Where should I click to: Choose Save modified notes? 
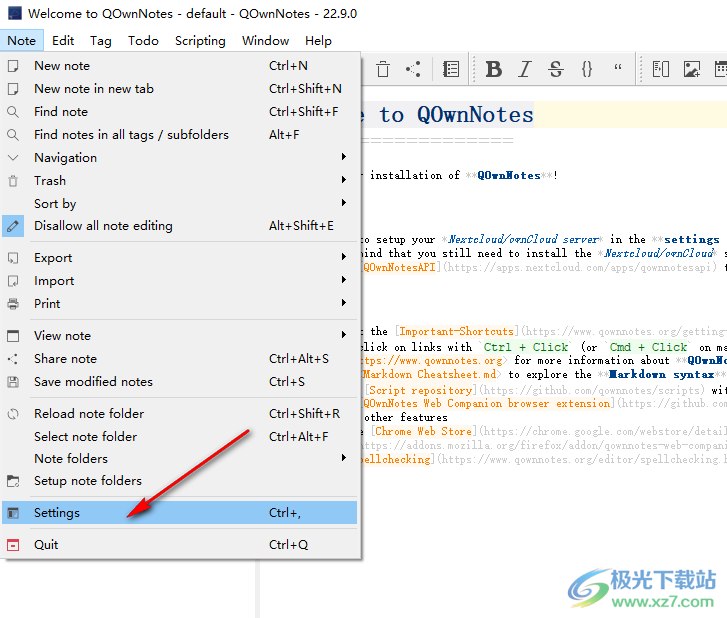(179, 382)
